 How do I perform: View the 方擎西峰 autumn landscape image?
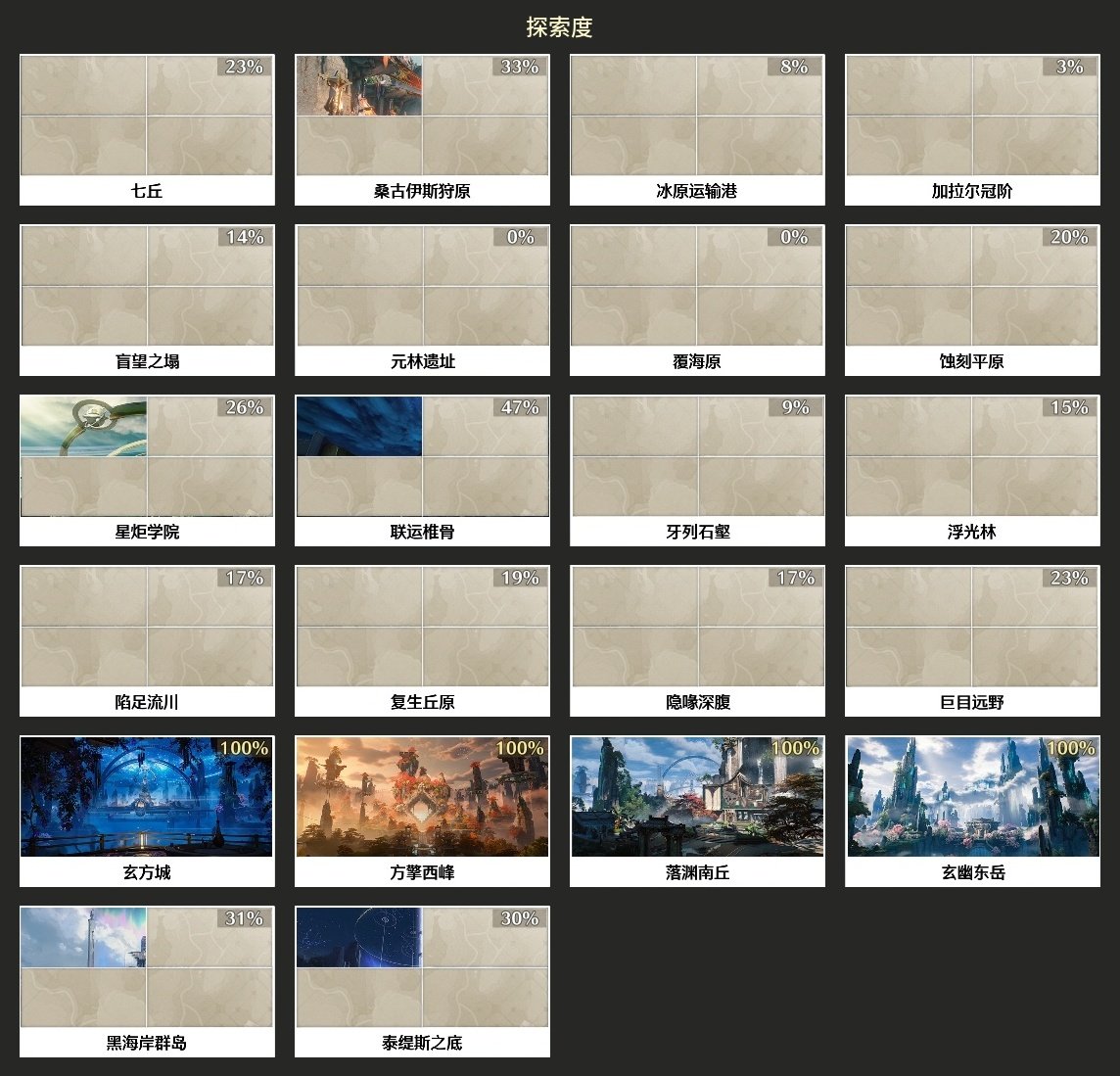[x=422, y=797]
